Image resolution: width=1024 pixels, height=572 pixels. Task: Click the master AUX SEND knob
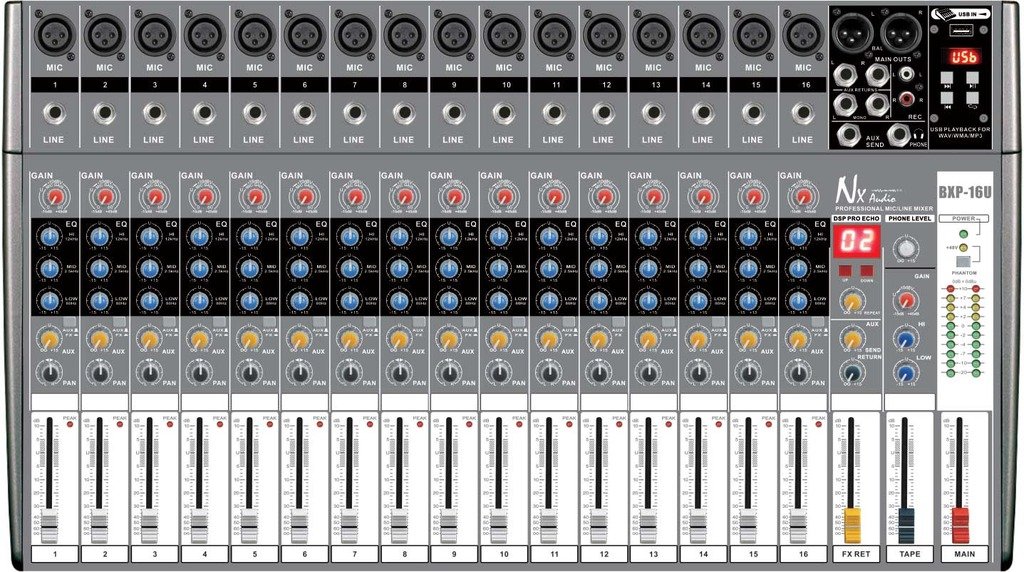click(851, 339)
